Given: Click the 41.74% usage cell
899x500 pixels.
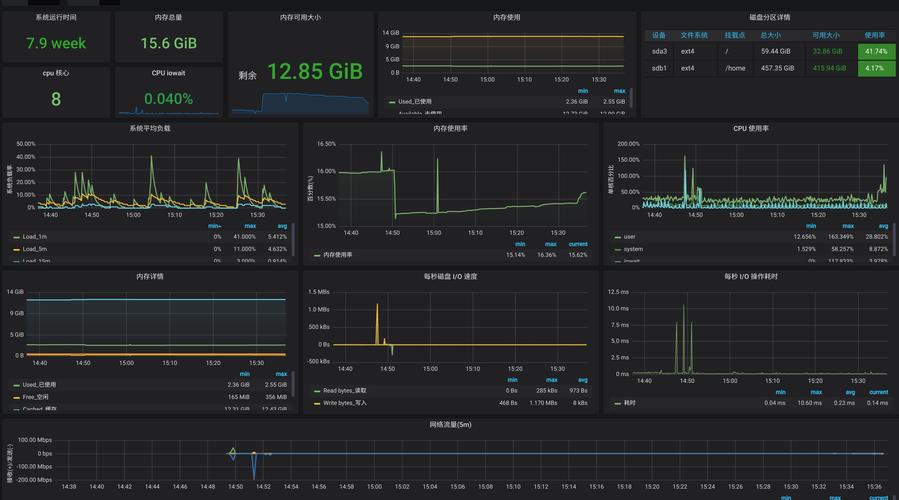Looking at the screenshot, I should pos(876,52).
